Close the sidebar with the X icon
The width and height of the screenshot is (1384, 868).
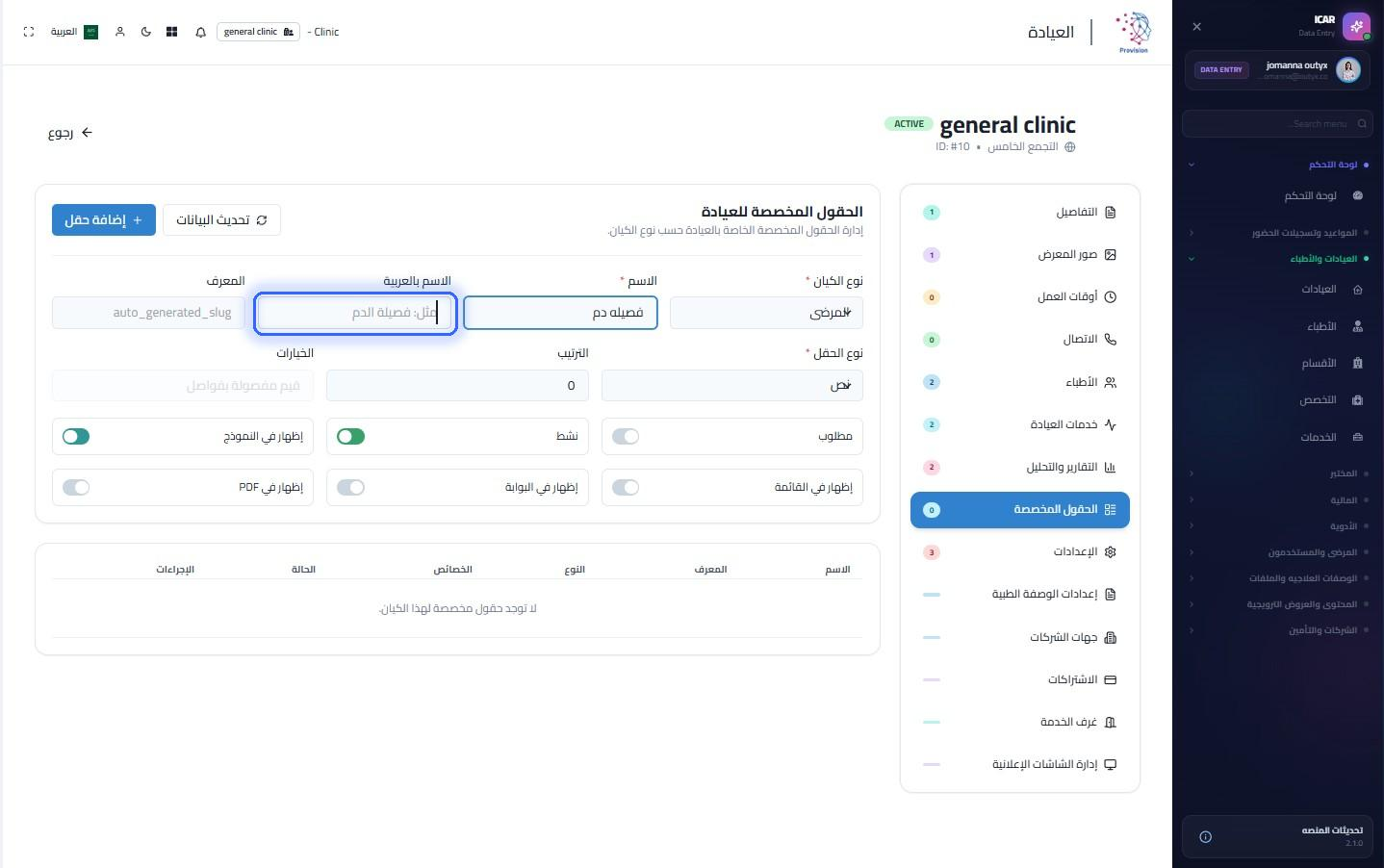click(1196, 27)
